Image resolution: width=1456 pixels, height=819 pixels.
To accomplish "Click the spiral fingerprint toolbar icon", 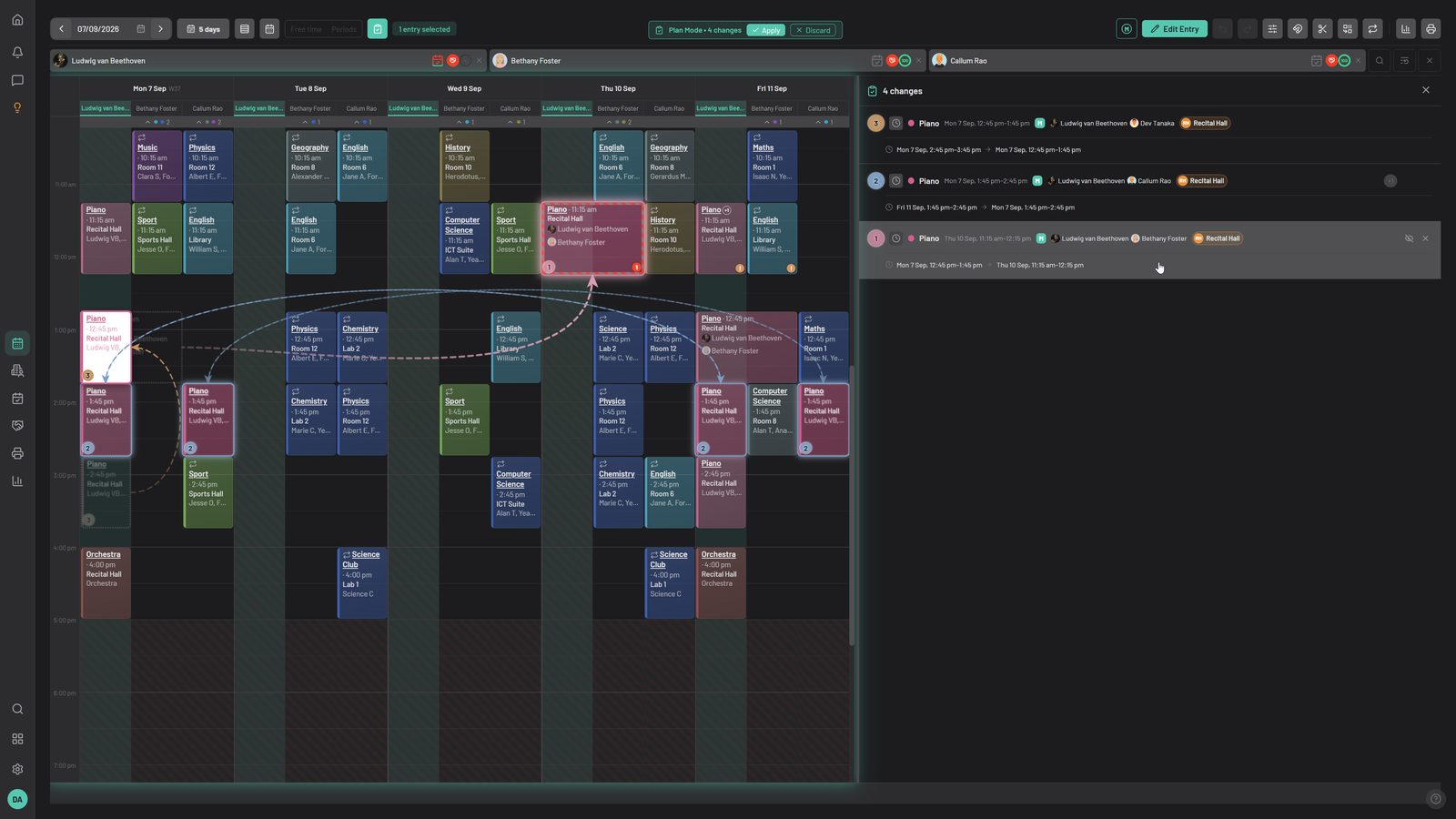I will click(1298, 29).
